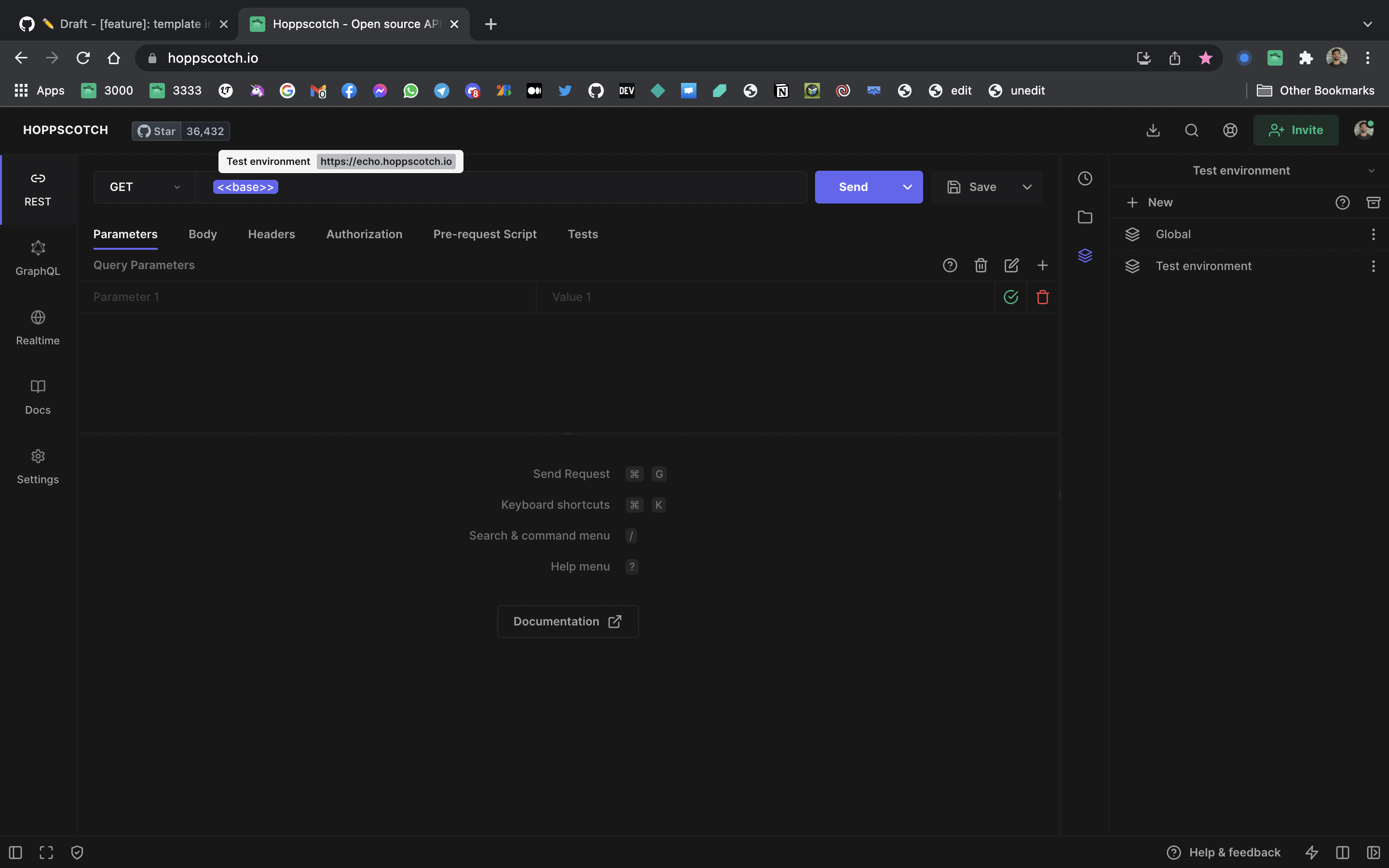Toggle sidebar collapse icon at bottom-left
The height and width of the screenshot is (868, 1389).
15,853
